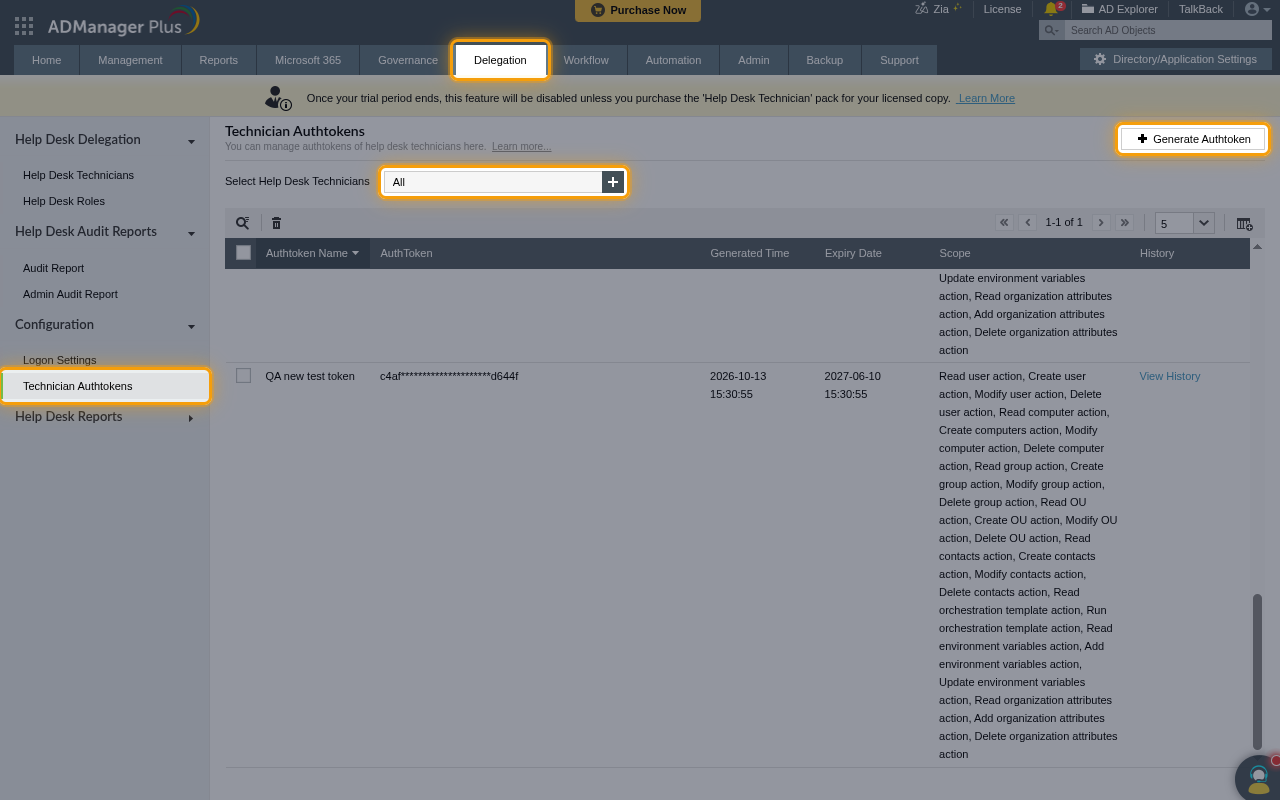
Task: Switch to the Management tab
Action: (130, 60)
